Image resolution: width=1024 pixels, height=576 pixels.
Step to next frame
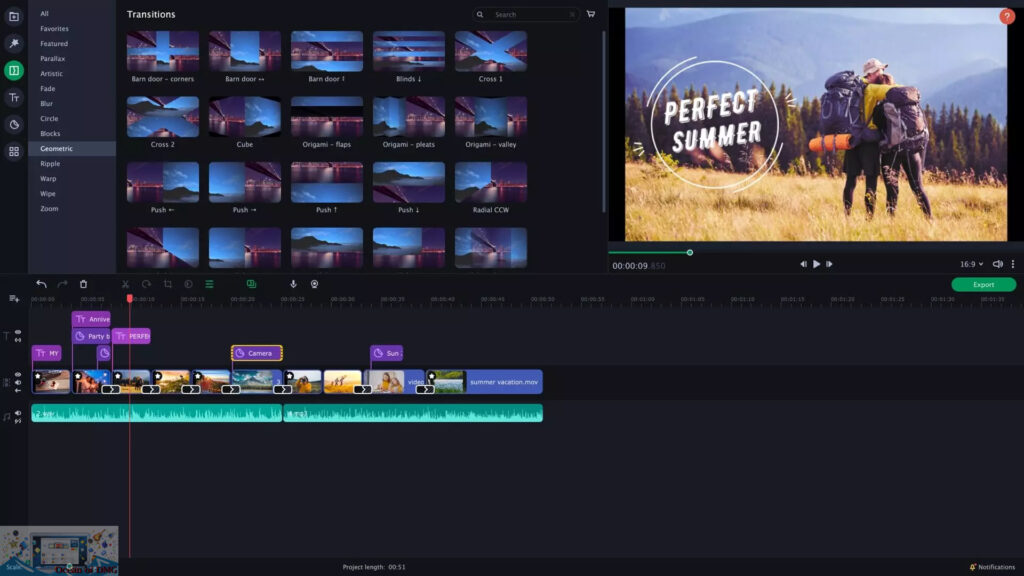(x=829, y=264)
